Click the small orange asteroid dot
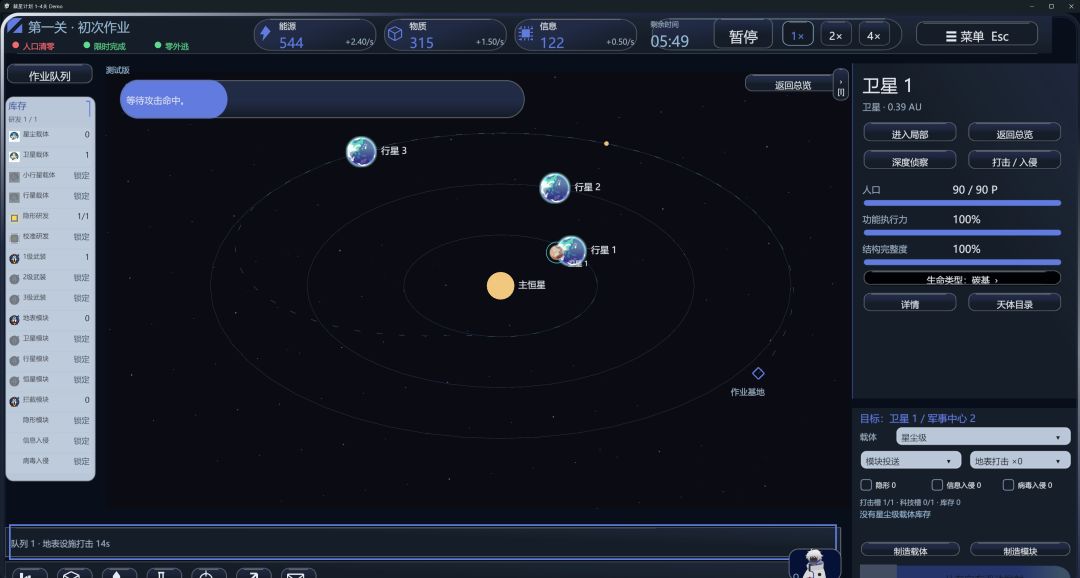1080x578 pixels. click(606, 143)
